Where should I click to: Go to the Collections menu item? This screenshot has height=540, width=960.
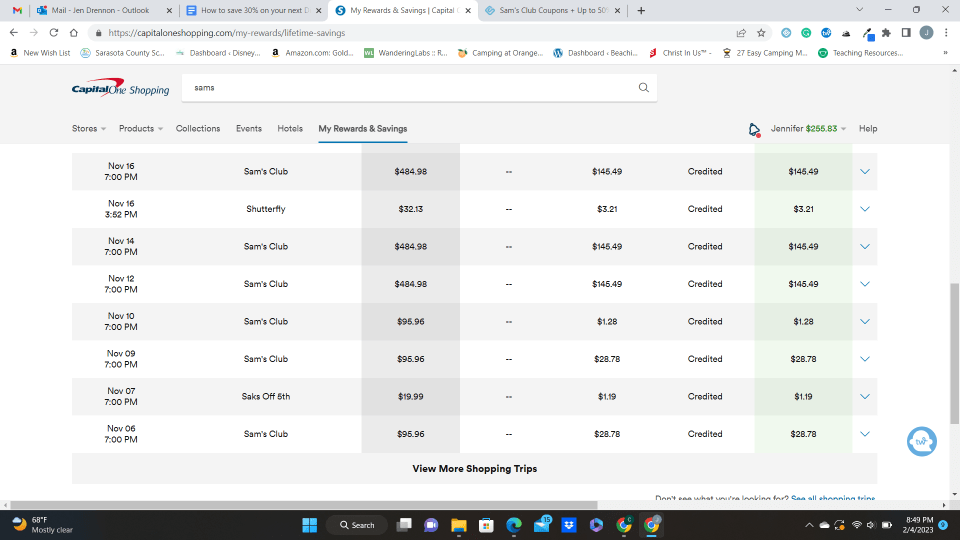[198, 129]
